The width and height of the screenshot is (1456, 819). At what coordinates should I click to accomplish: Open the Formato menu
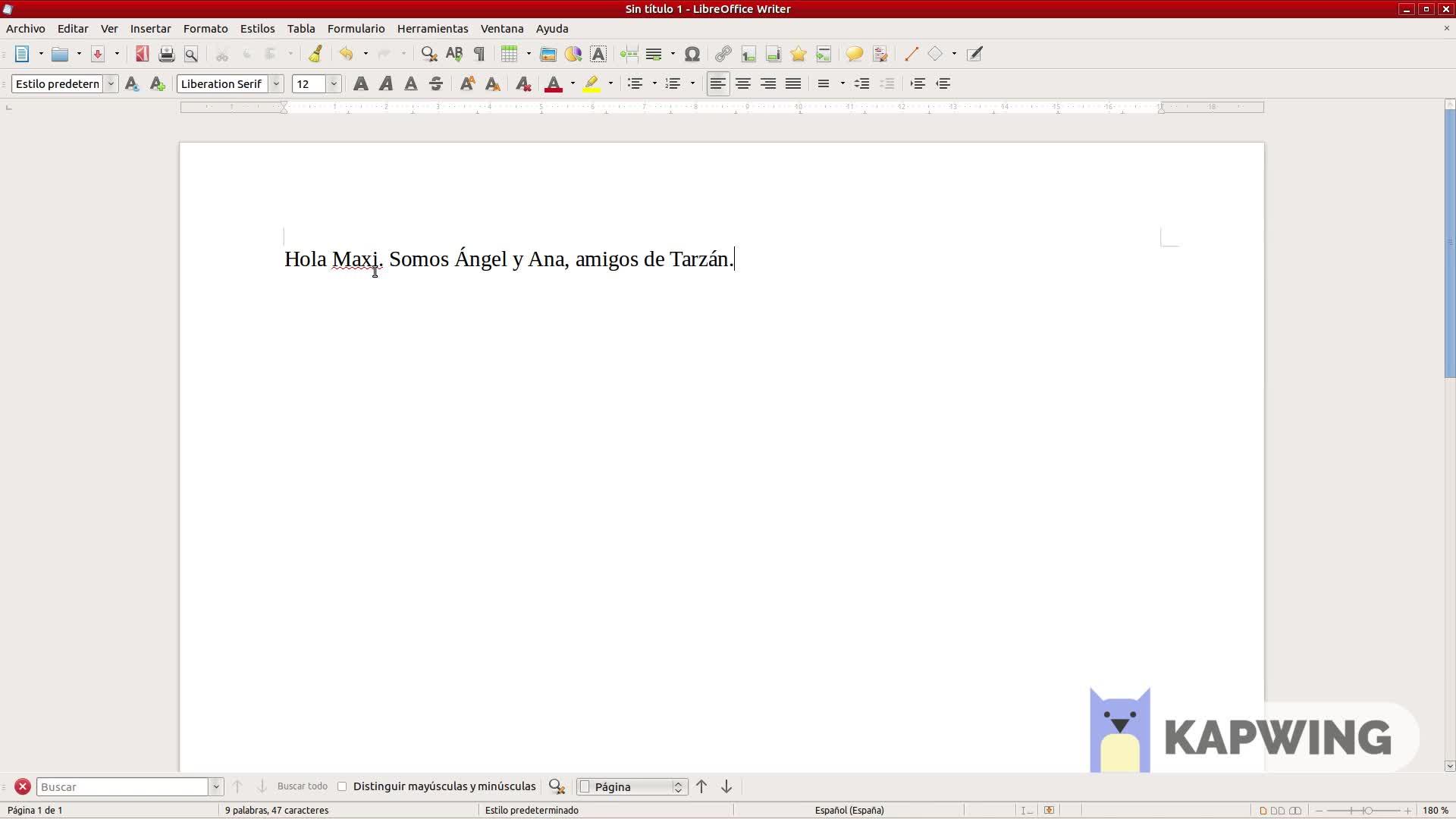coord(206,28)
